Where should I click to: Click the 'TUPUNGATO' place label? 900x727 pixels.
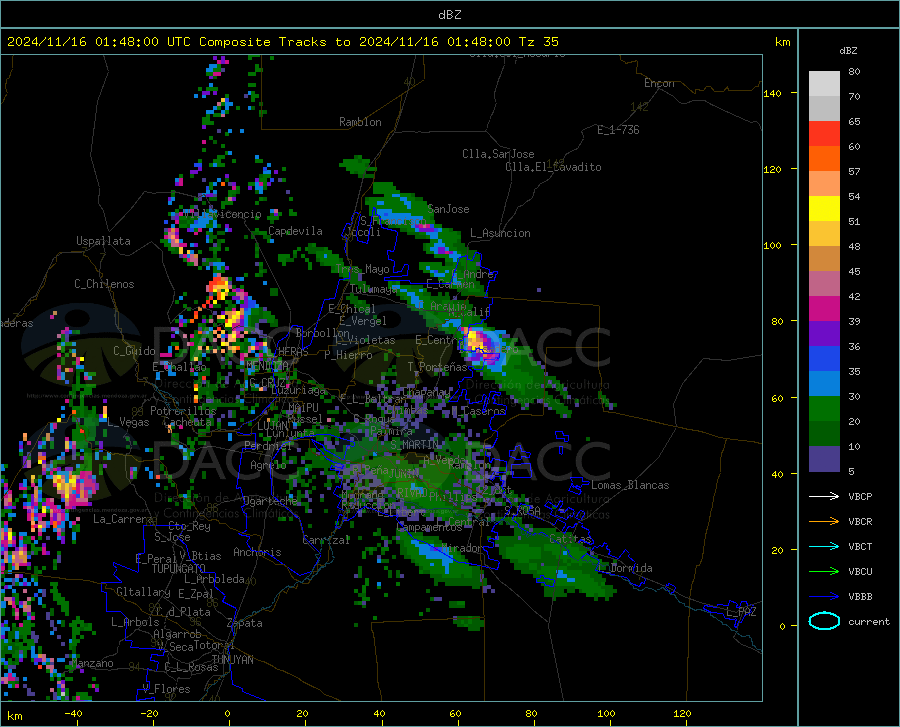pyautogui.click(x=178, y=569)
